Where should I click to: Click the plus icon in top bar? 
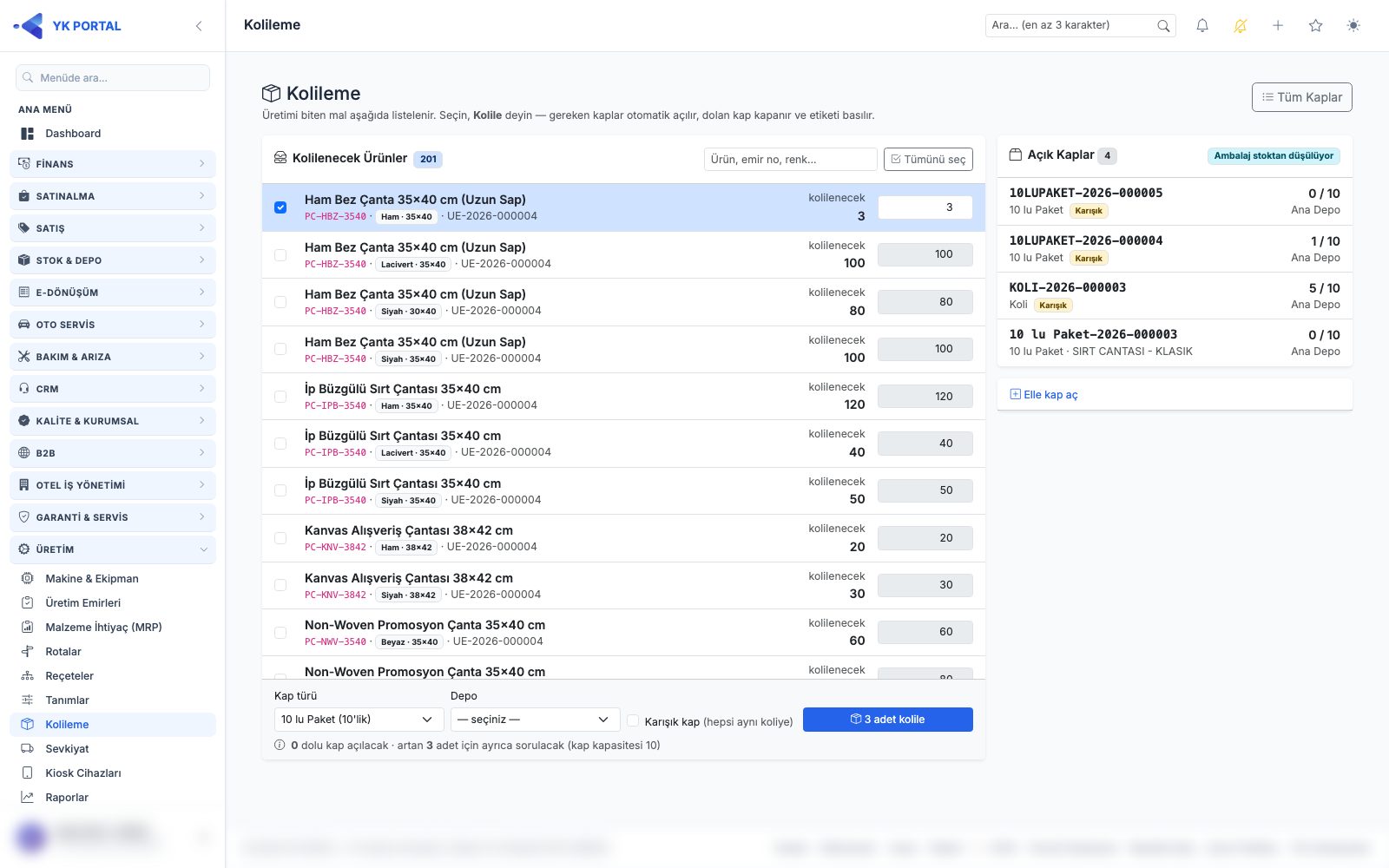[1278, 26]
